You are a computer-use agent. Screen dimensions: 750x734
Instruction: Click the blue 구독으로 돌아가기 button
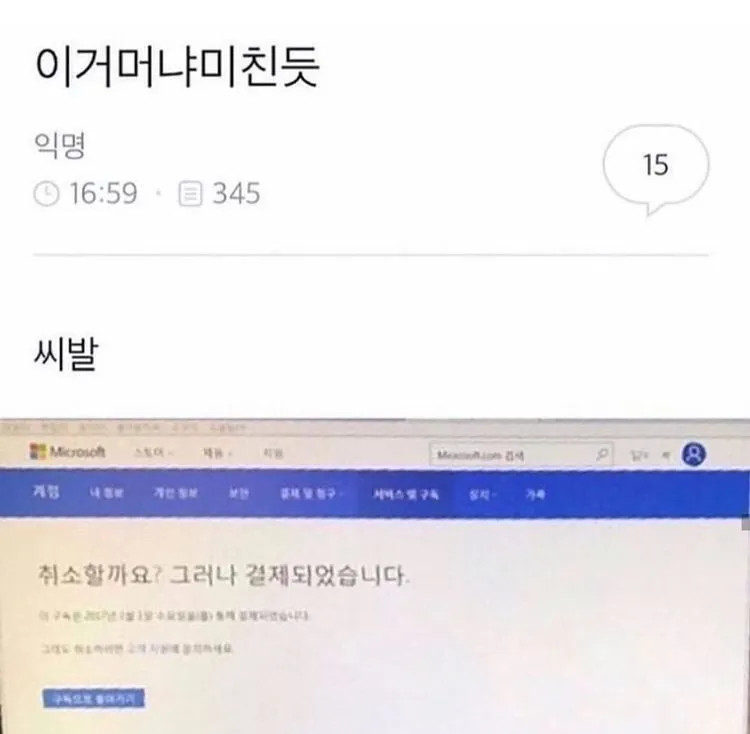click(x=93, y=699)
